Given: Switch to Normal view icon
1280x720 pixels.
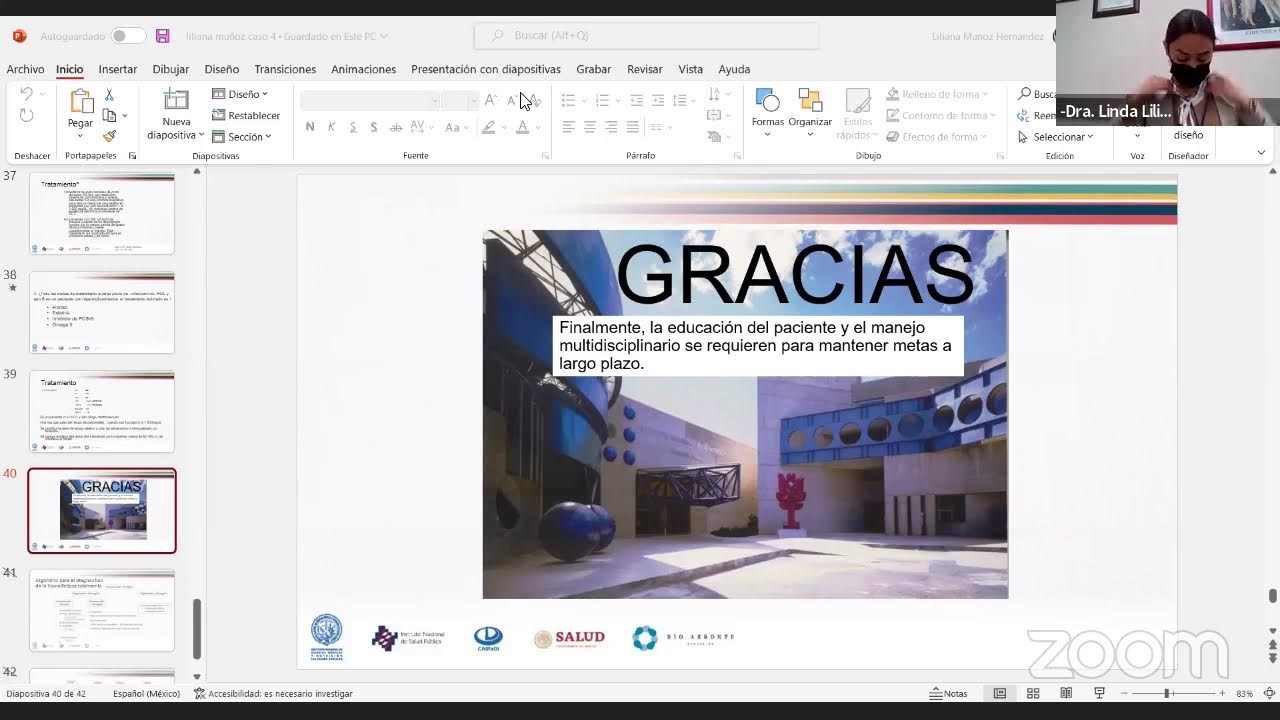Looking at the screenshot, I should 999,693.
